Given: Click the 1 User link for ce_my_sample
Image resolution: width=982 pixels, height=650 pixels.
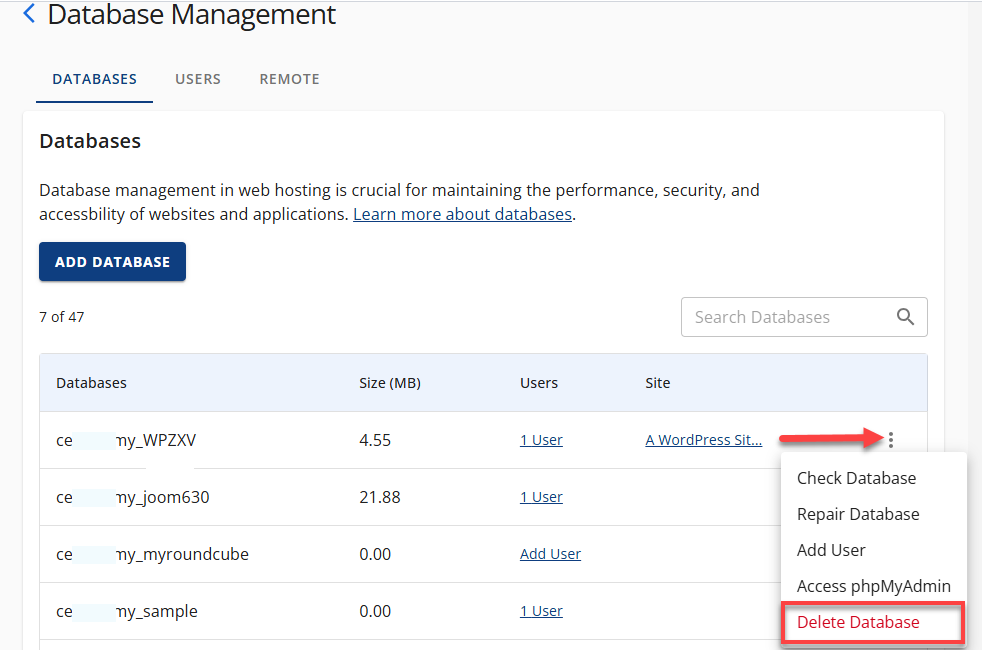Looking at the screenshot, I should tap(541, 610).
